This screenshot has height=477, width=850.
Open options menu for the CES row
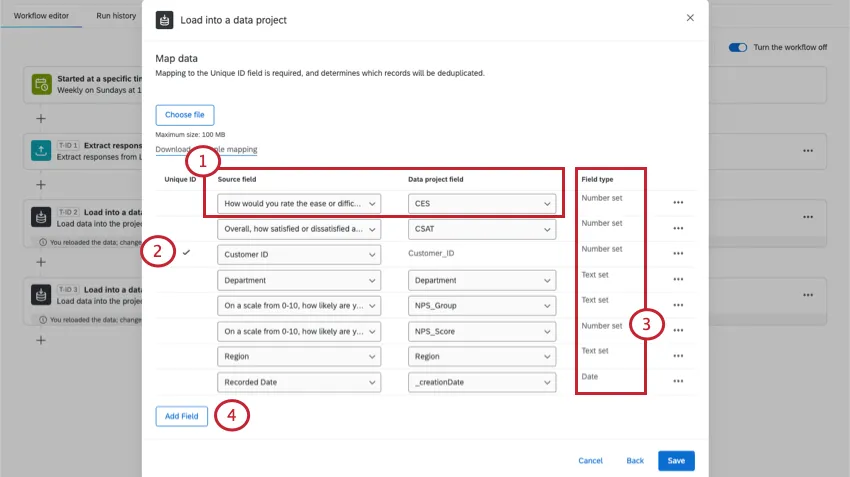[678, 203]
